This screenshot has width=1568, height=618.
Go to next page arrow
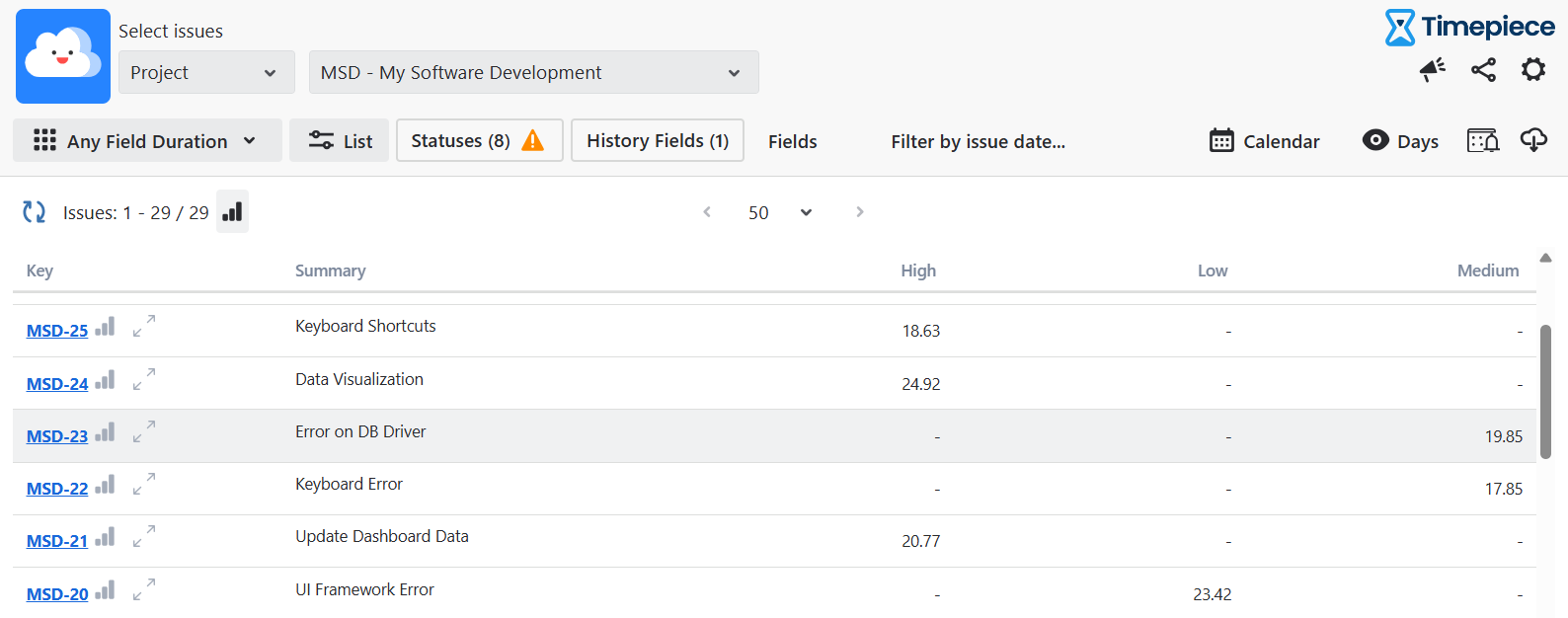tap(860, 211)
